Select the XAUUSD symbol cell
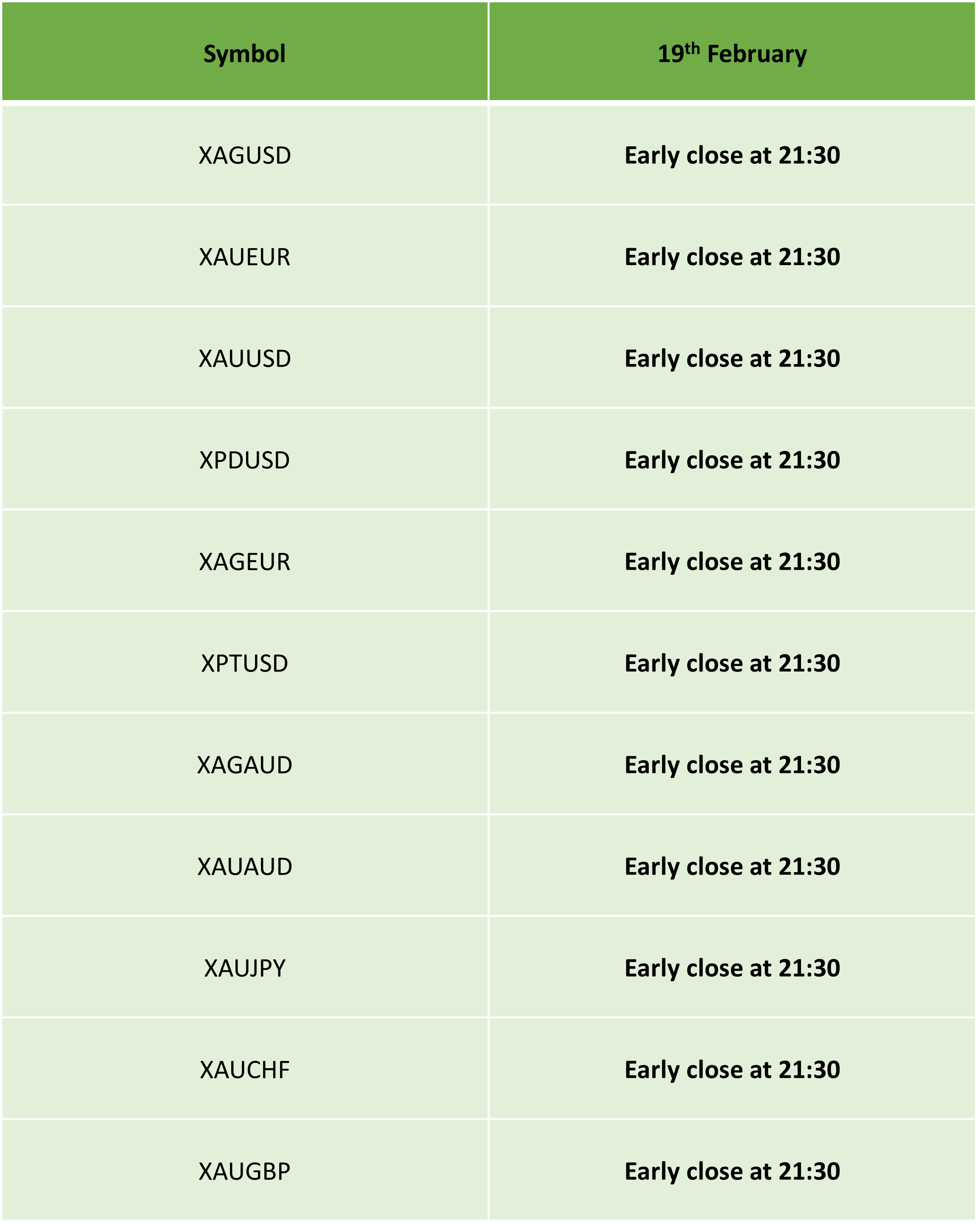This screenshot has width=980, height=1223. click(x=244, y=358)
